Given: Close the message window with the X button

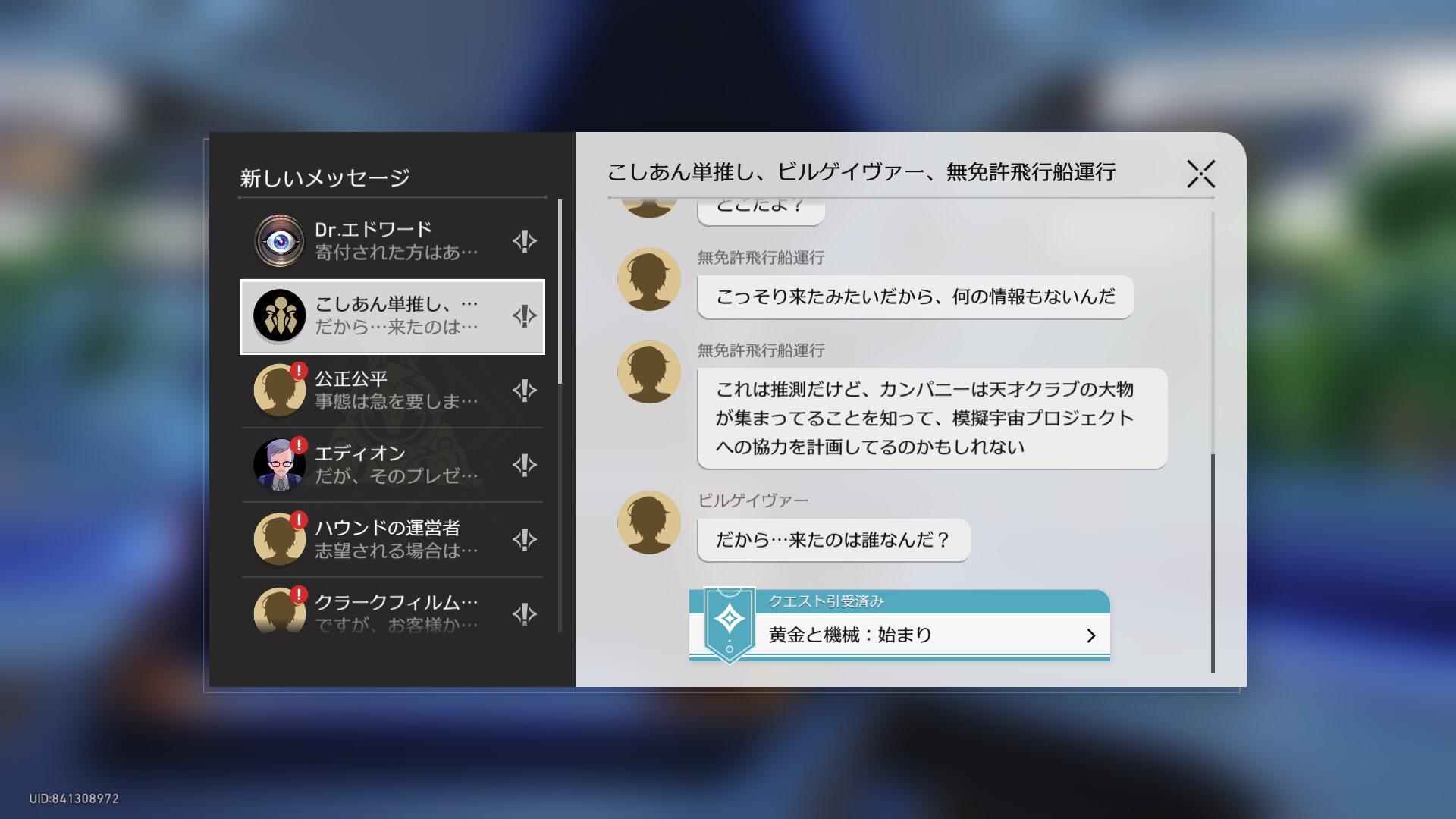Looking at the screenshot, I should tap(1200, 174).
